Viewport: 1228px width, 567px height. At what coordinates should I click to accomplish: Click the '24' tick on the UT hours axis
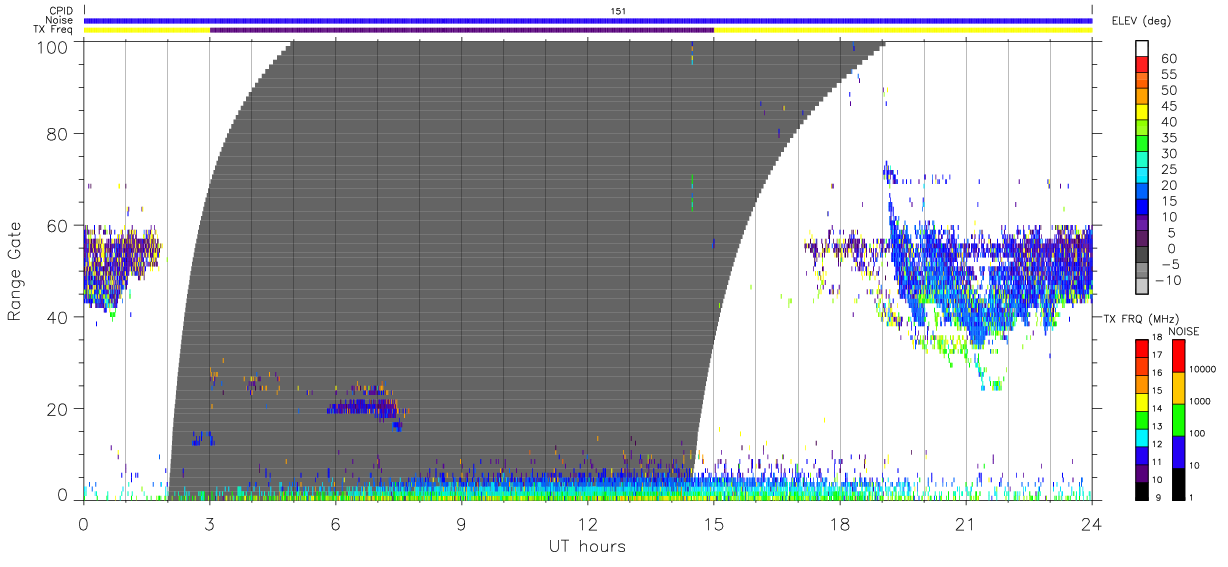click(x=1092, y=523)
